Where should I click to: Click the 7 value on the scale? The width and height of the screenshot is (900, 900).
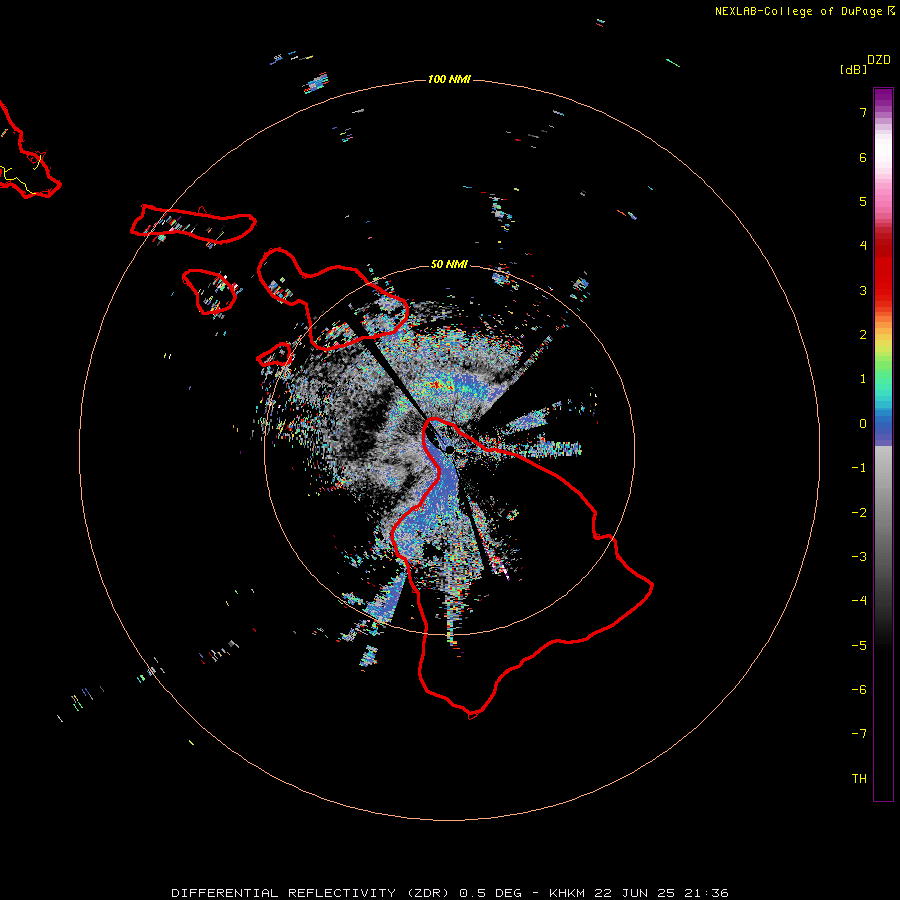click(863, 112)
